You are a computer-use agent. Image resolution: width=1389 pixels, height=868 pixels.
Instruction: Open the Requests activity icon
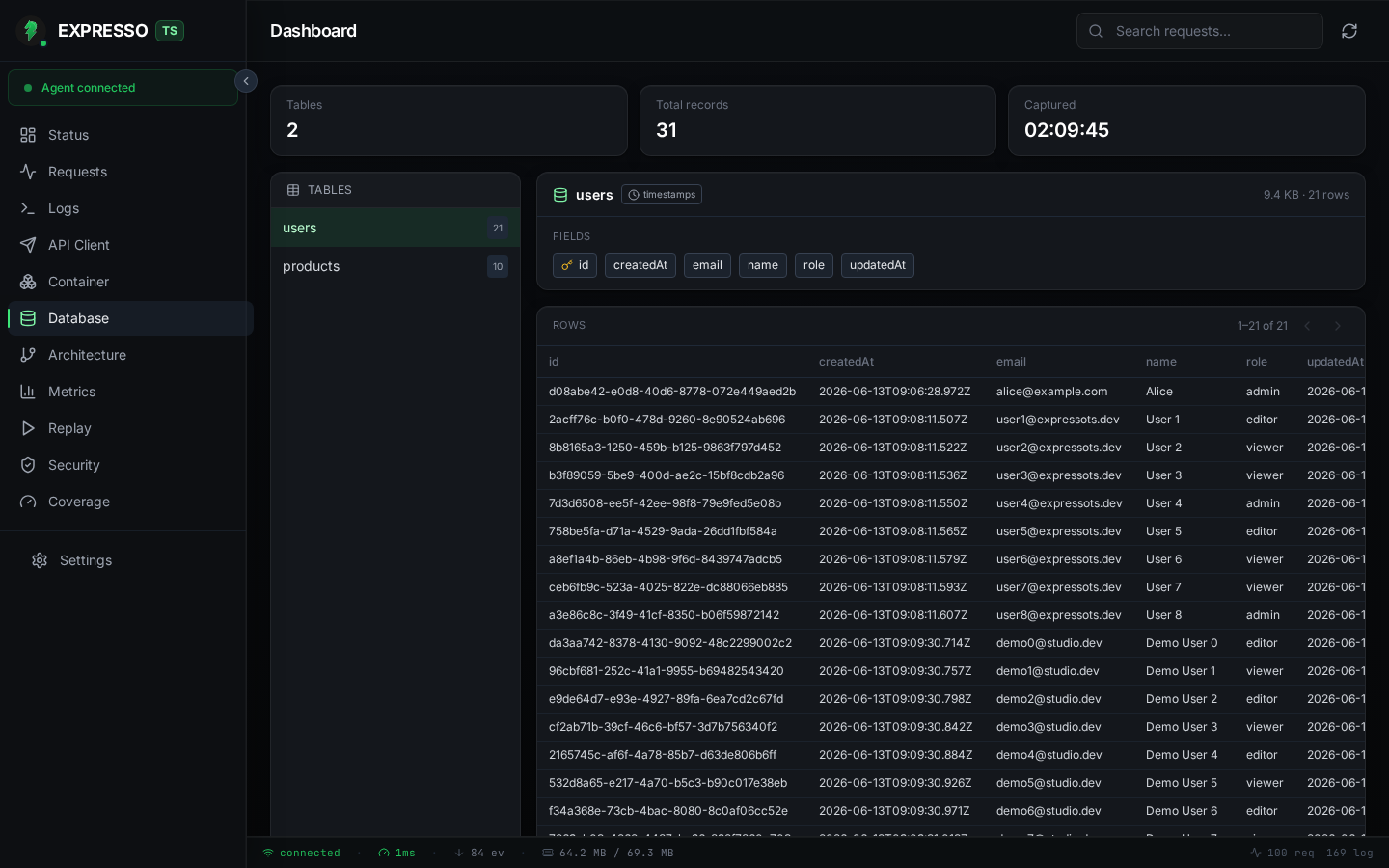click(28, 172)
